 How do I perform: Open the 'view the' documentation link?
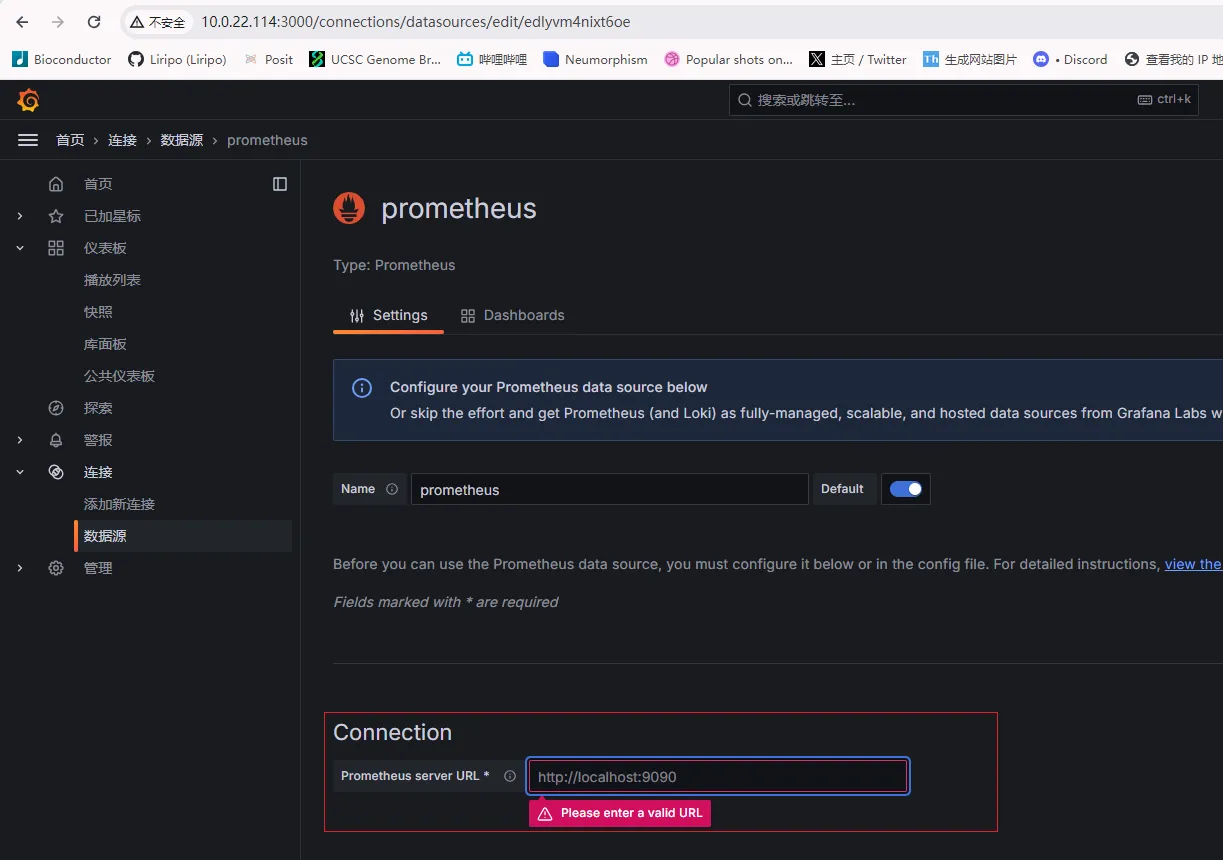(x=1192, y=564)
